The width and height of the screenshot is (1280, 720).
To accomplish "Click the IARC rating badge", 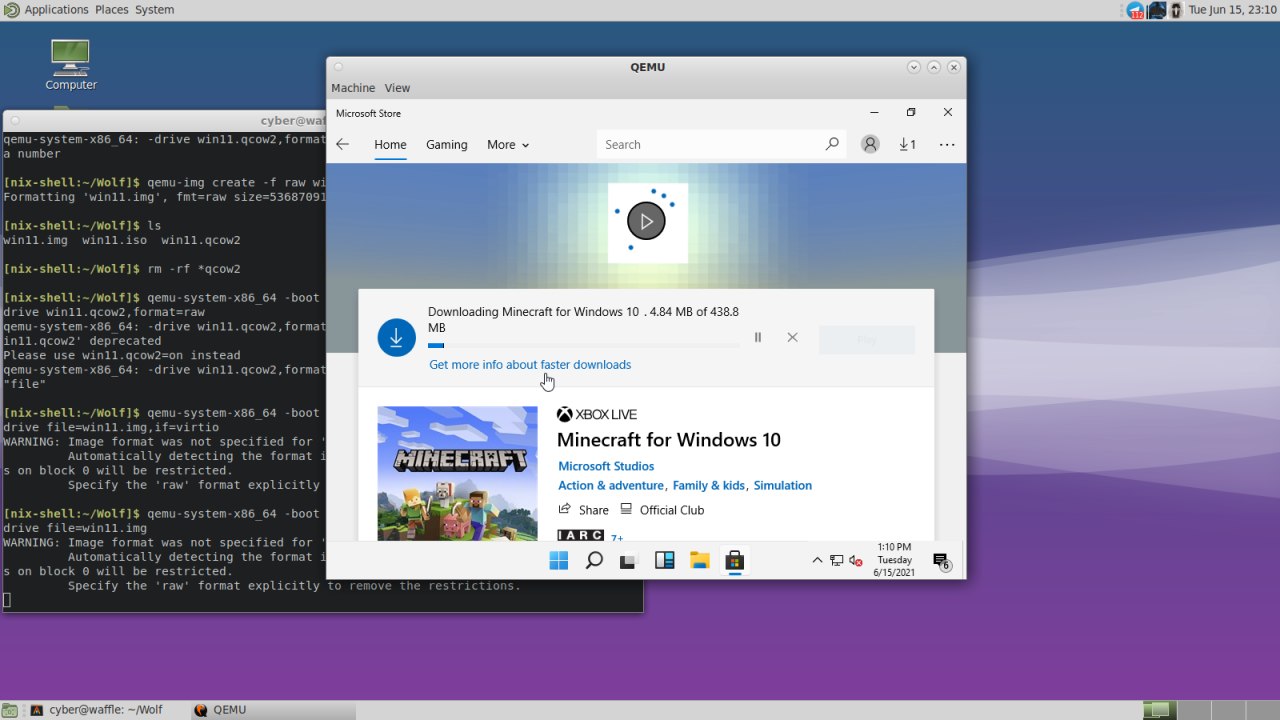I will point(581,536).
